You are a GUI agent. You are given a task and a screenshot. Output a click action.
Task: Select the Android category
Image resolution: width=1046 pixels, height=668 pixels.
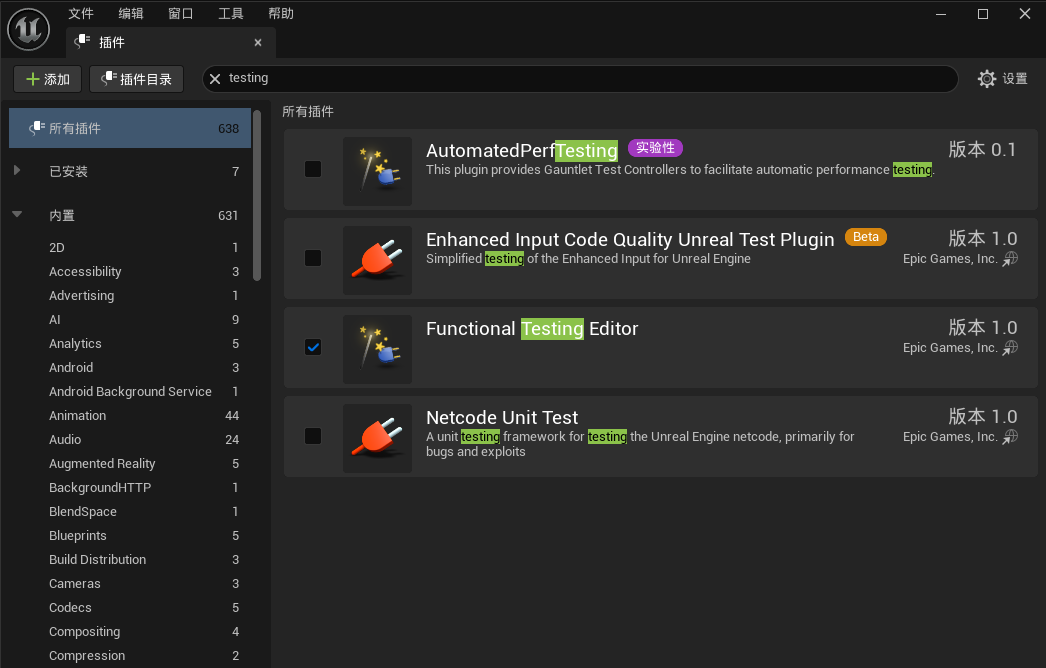[x=130, y=368]
